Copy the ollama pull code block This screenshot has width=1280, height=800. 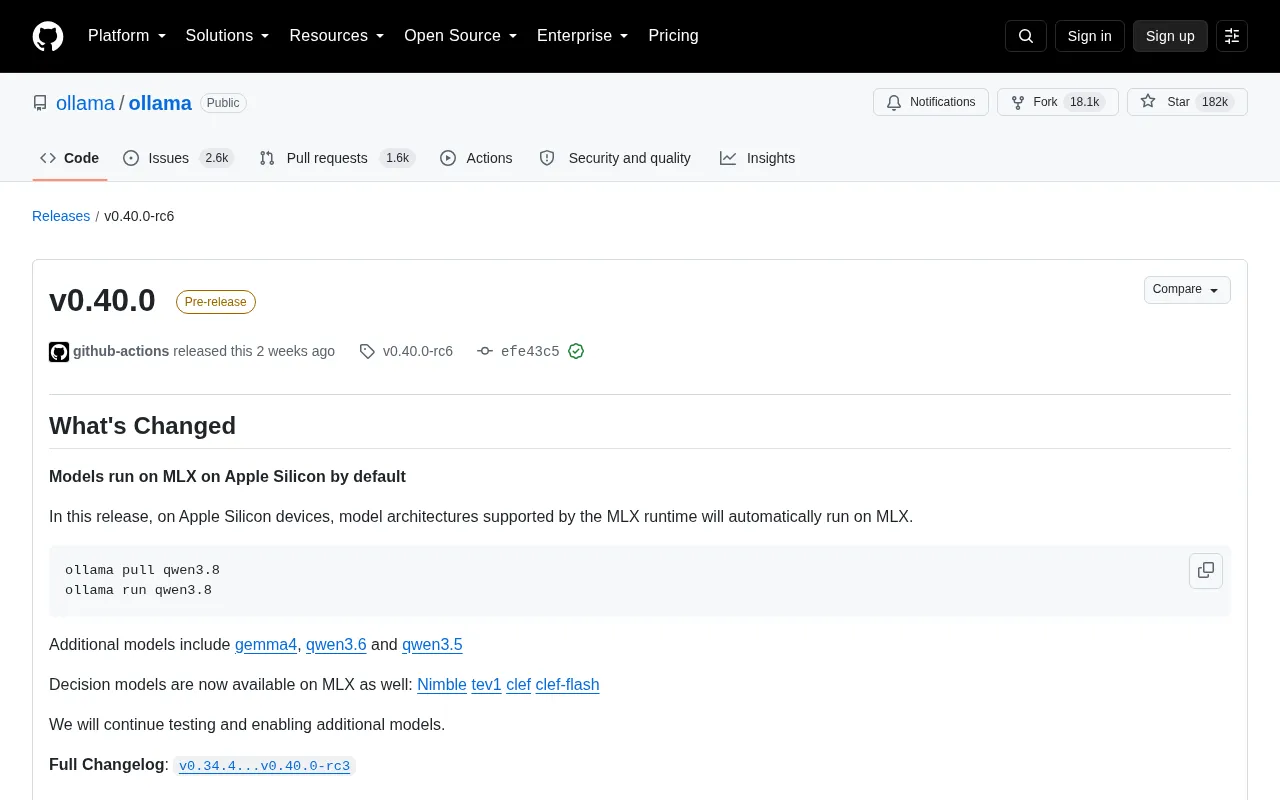point(1206,570)
